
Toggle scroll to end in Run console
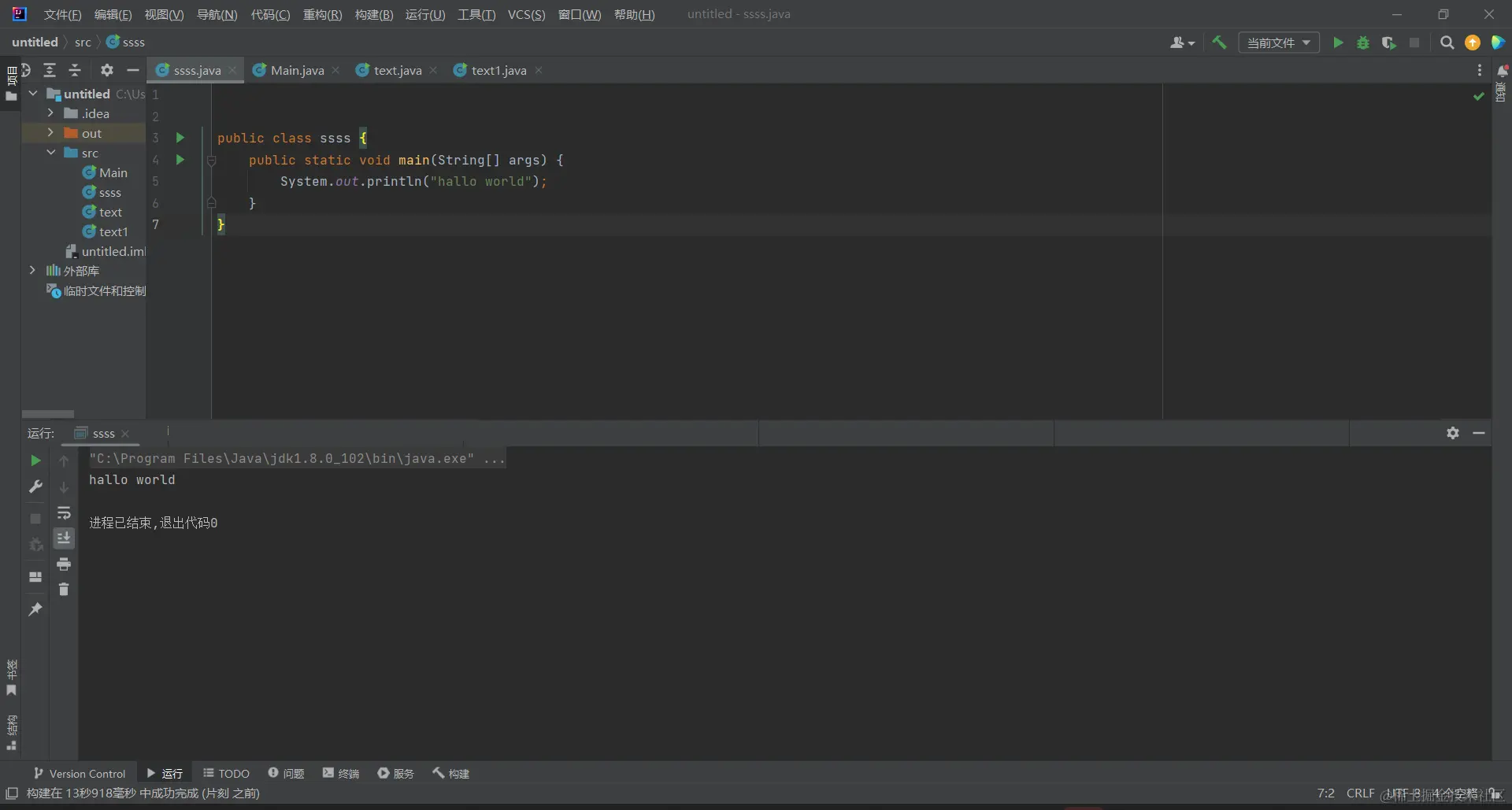[x=64, y=538]
